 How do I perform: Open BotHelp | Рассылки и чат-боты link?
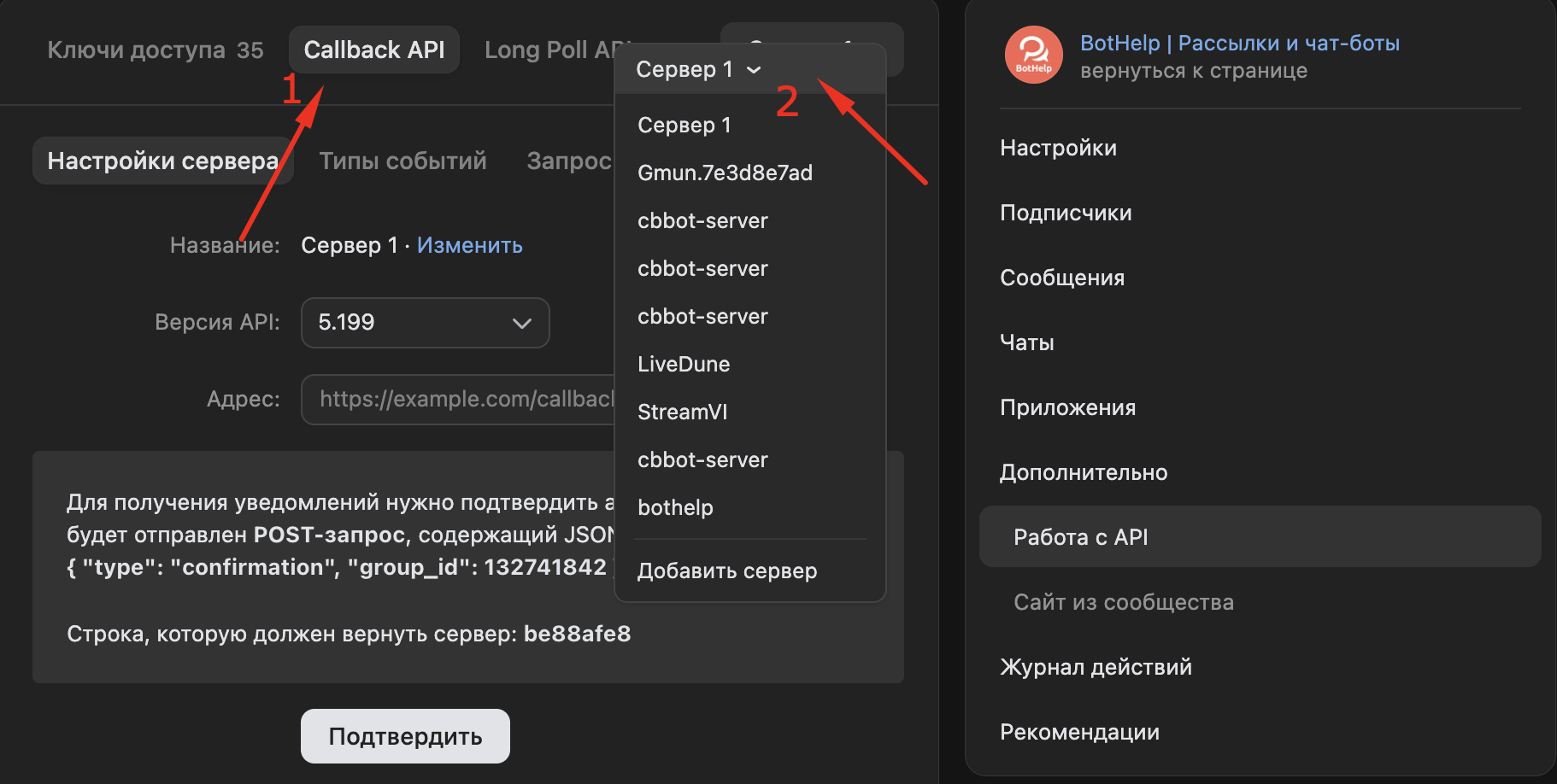(x=1239, y=43)
